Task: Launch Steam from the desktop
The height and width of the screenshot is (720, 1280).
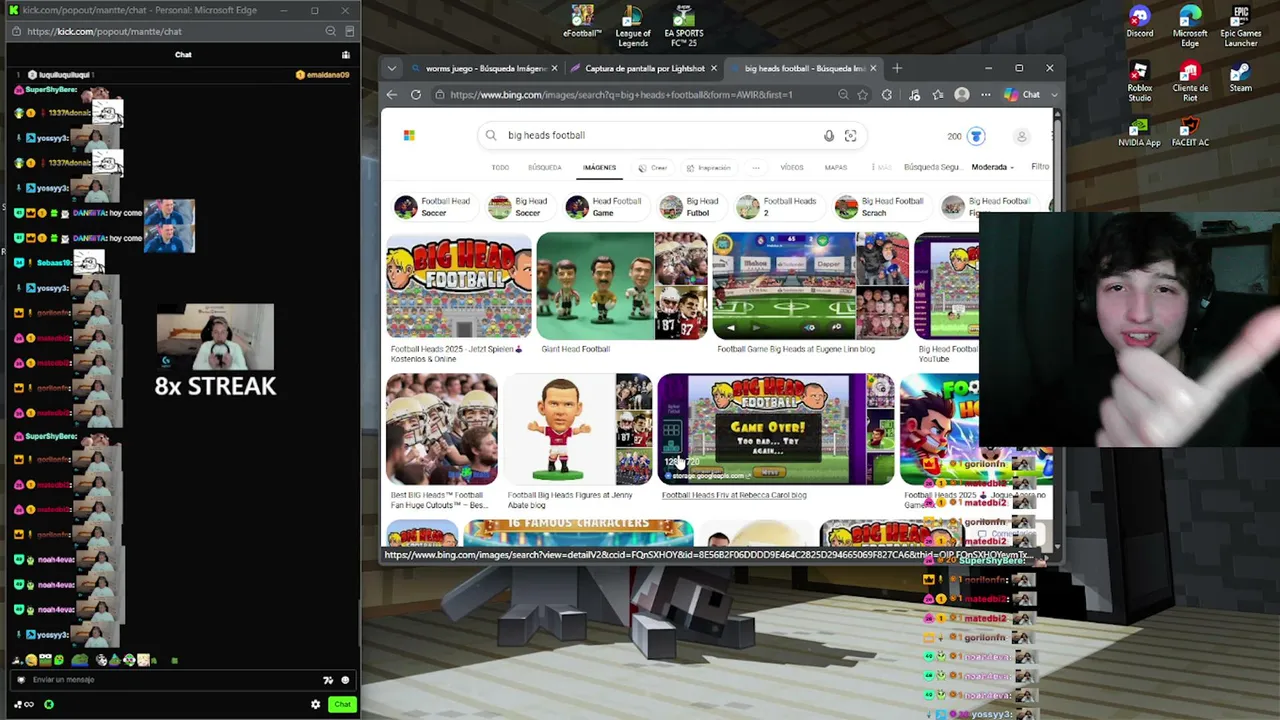Action: click(1240, 77)
